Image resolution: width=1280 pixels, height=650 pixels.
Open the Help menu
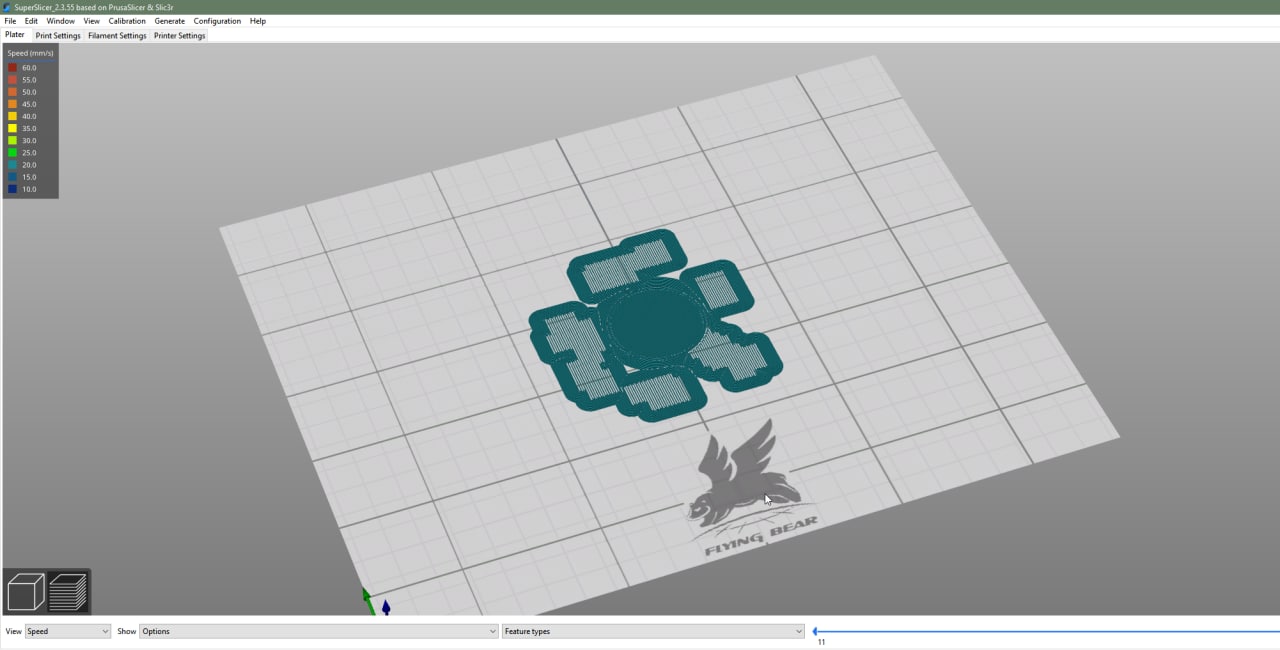pos(258,21)
